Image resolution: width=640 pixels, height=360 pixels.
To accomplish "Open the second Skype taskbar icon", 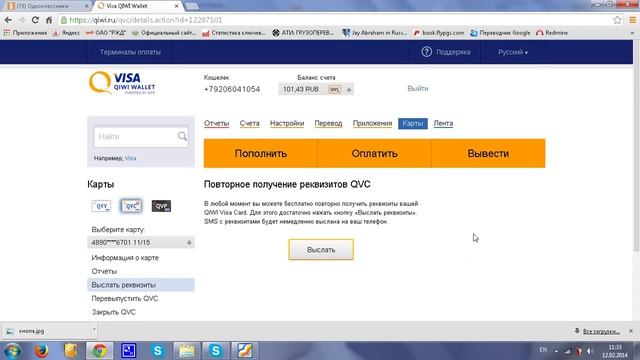I will pos(216,351).
